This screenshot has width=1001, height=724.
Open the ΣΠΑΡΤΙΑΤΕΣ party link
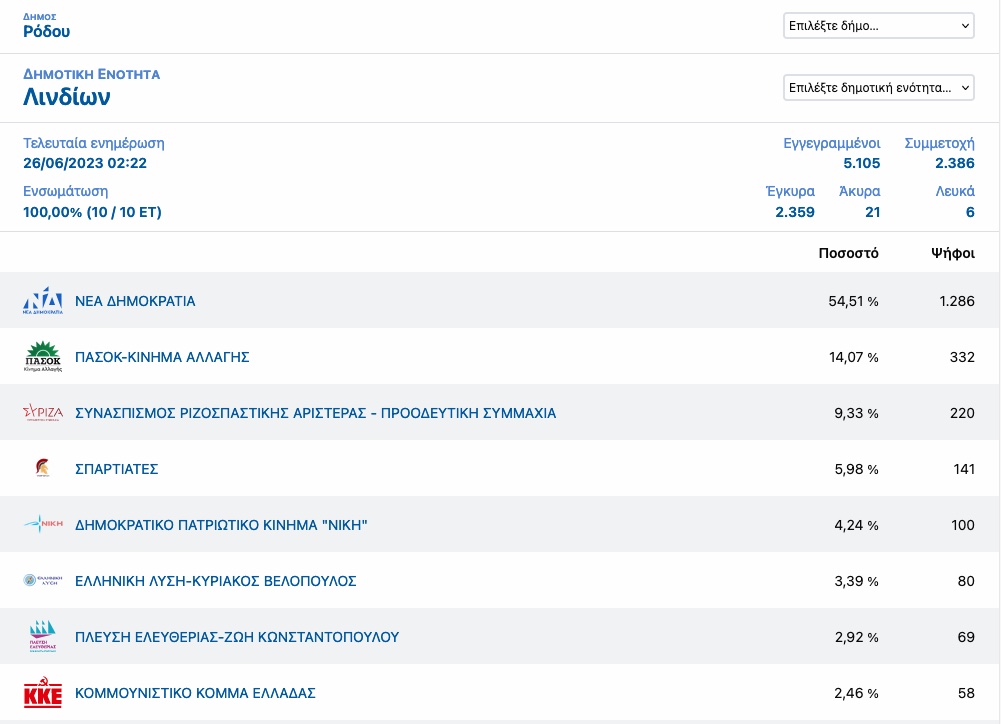tap(117, 469)
